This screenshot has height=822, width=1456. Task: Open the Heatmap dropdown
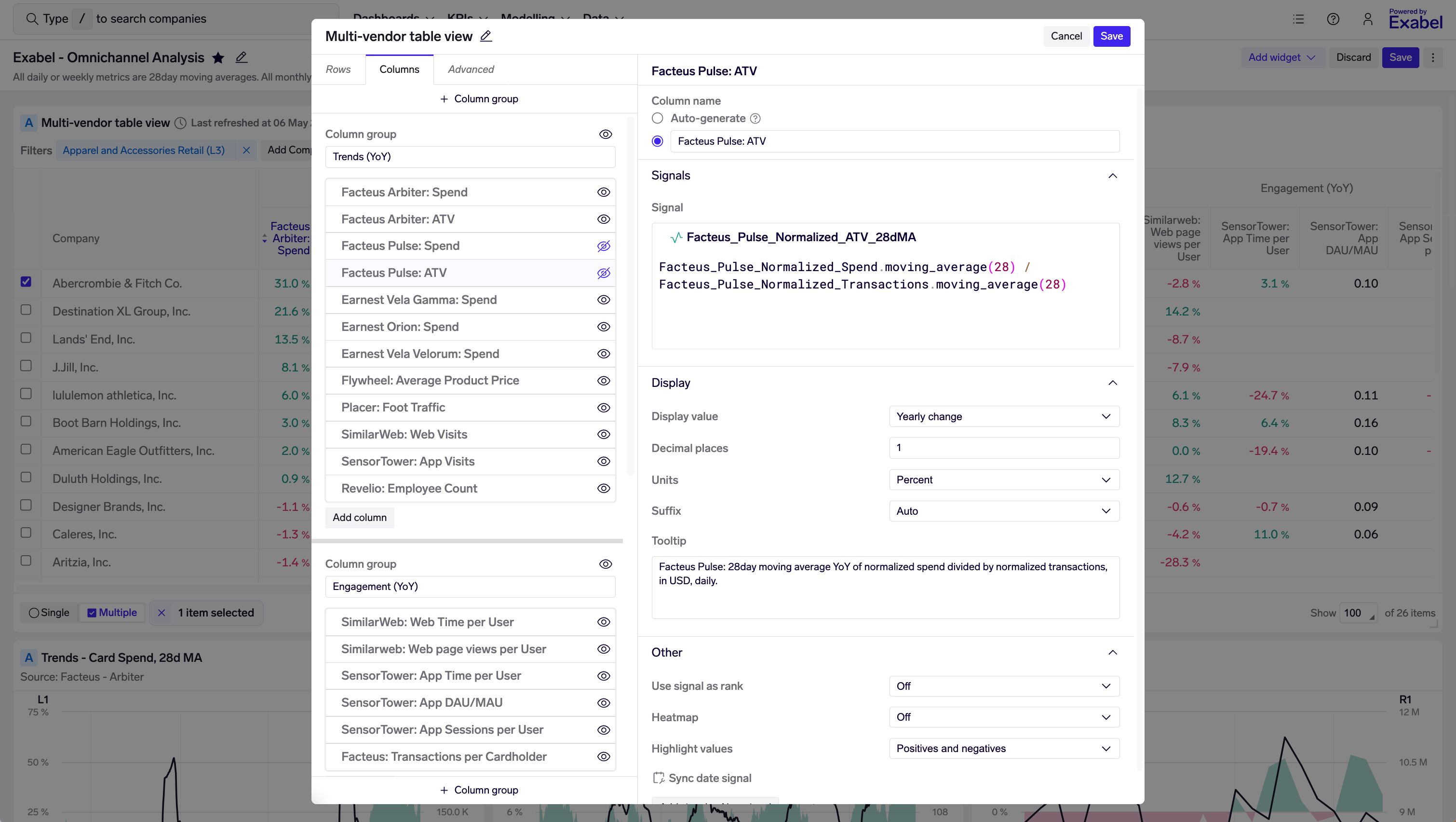1004,717
